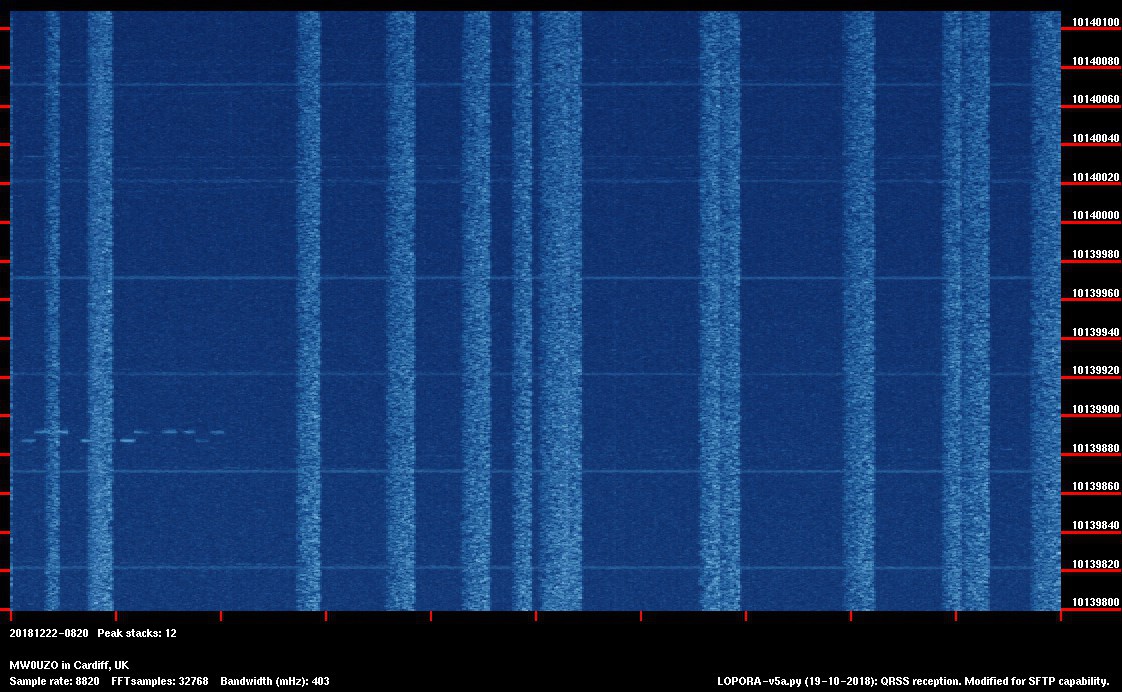Select the 10140060 frequency label
Viewport: 1122px width, 692px height.
click(1096, 100)
